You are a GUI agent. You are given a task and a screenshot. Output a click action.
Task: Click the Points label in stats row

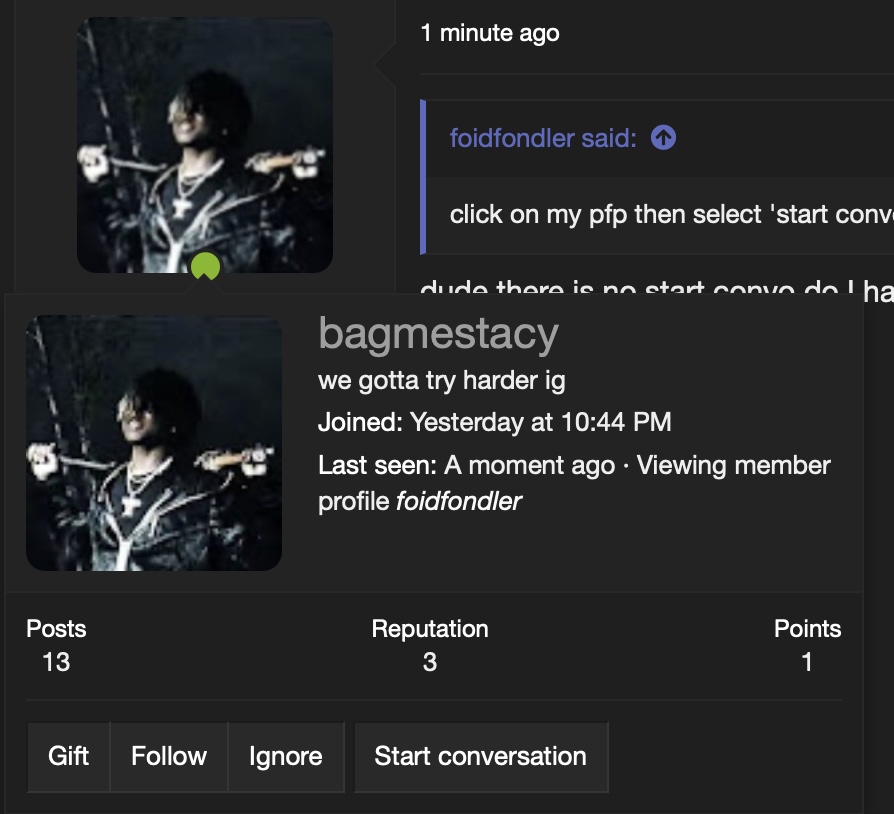(x=807, y=629)
